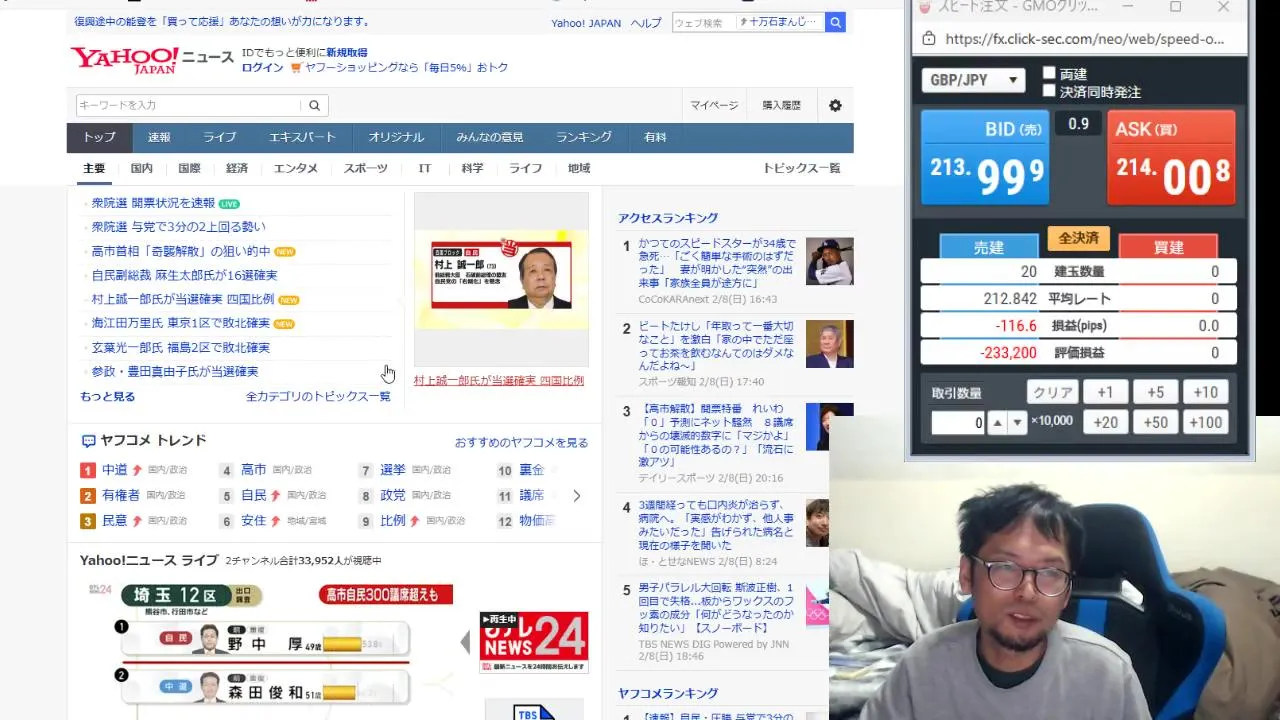This screenshot has height=720, width=1280.
Task: Click the keyword search magnifier icon
Action: (x=314, y=105)
